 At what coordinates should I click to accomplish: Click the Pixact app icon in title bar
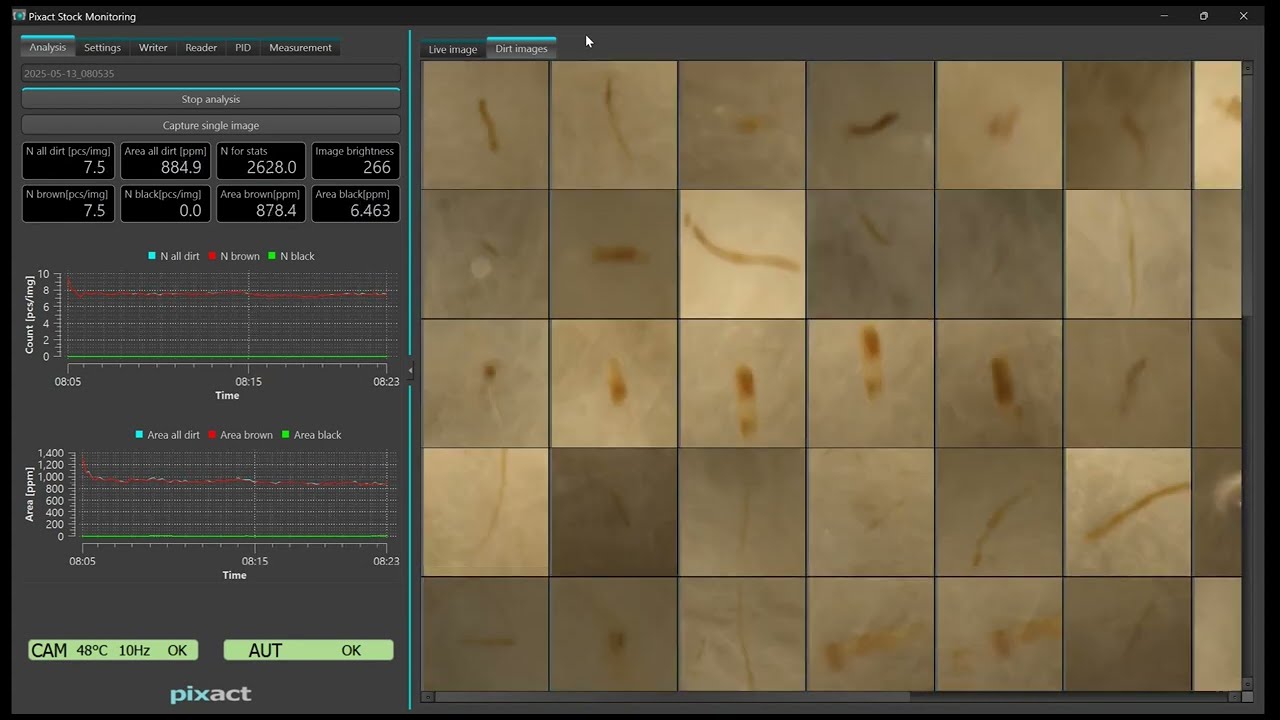(18, 16)
